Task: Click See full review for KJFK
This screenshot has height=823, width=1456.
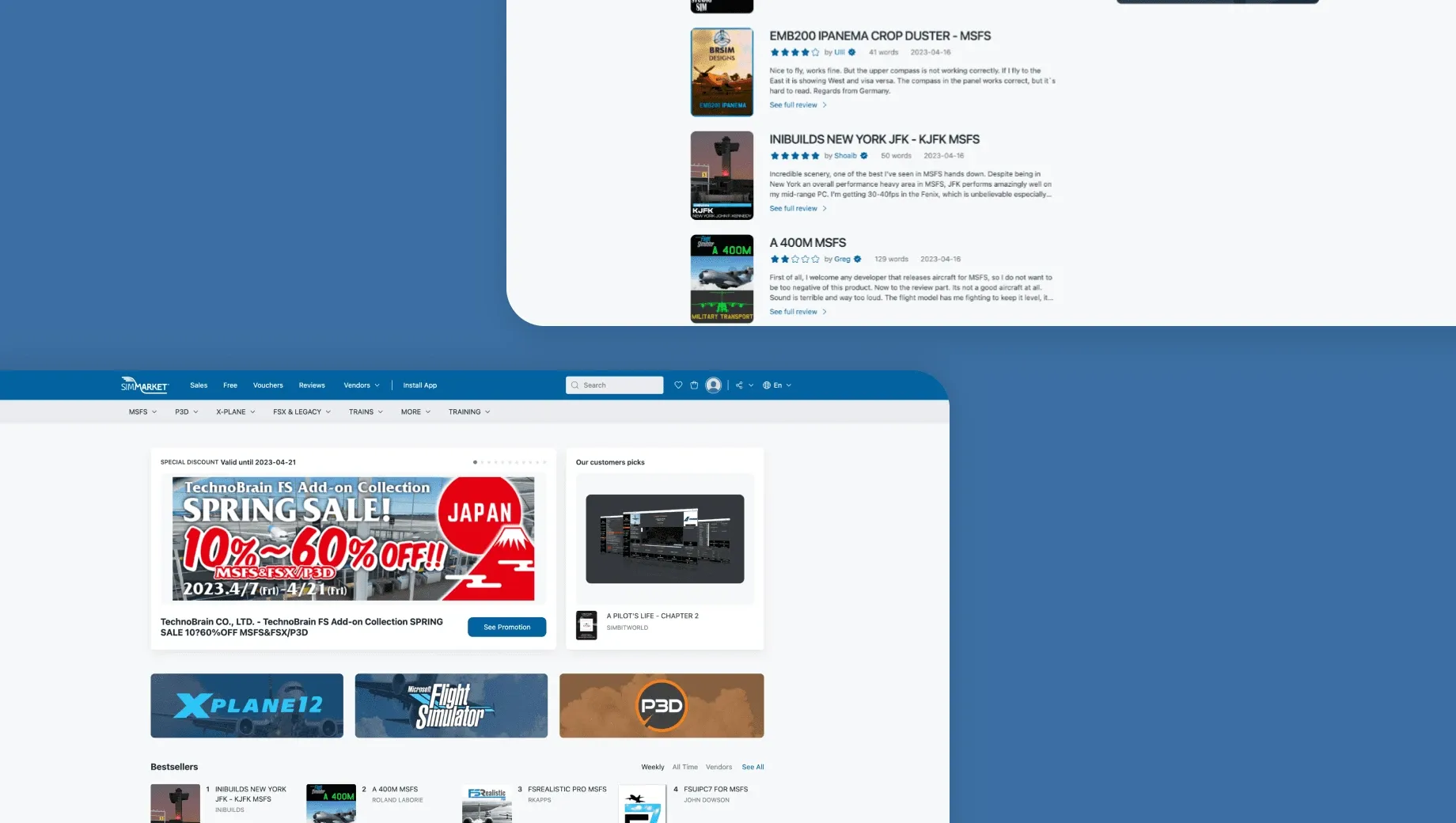Action: (x=798, y=209)
